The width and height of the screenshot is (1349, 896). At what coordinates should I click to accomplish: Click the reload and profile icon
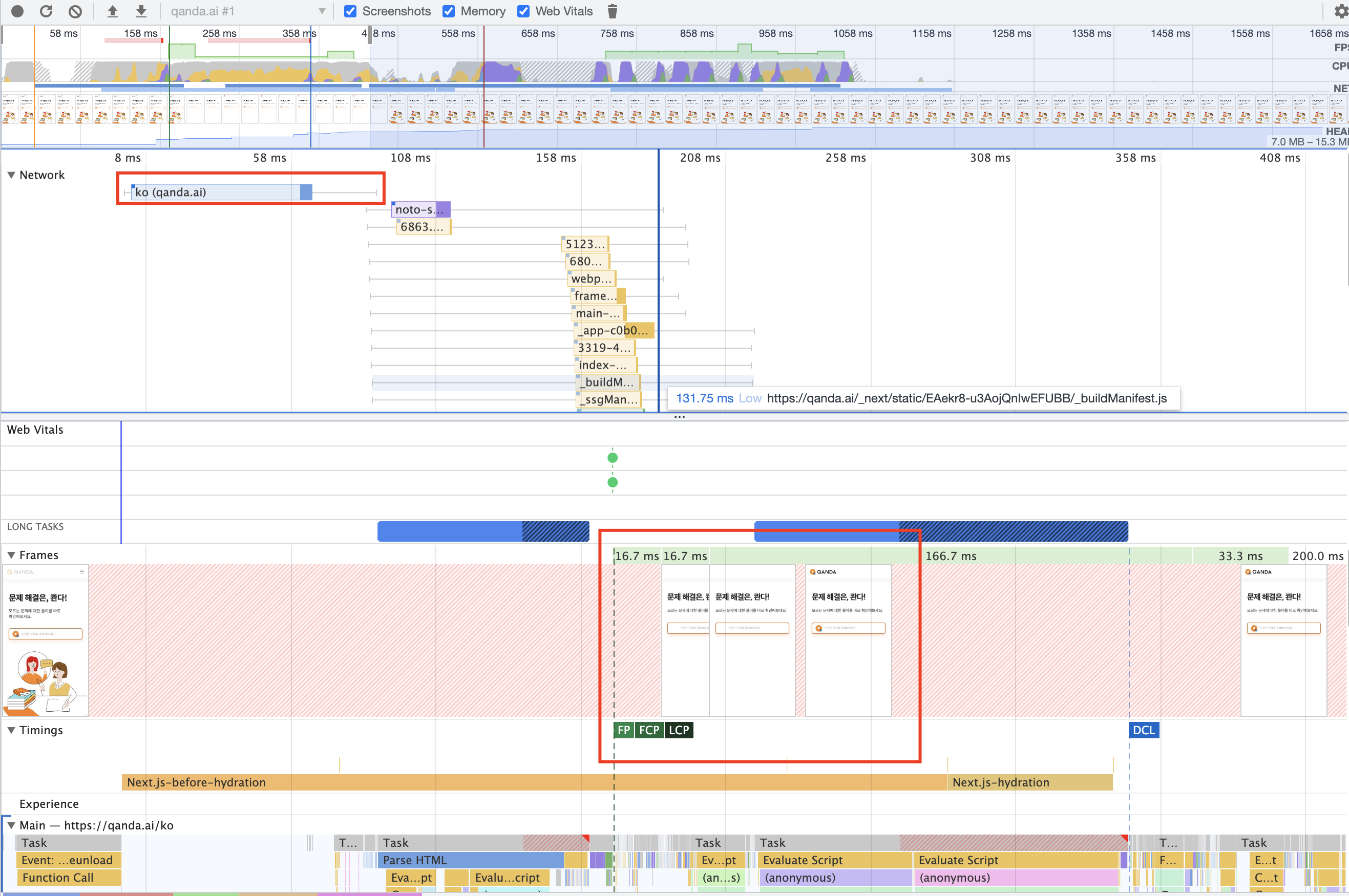tap(46, 11)
